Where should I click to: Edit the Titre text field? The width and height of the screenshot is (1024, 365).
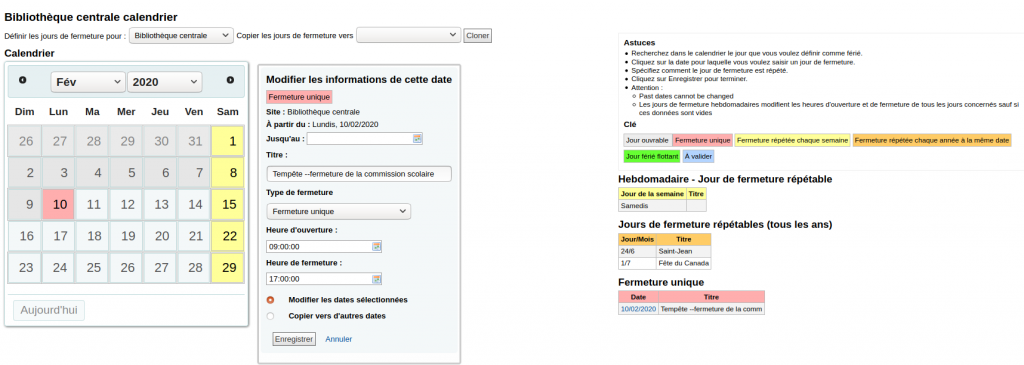[x=359, y=174]
